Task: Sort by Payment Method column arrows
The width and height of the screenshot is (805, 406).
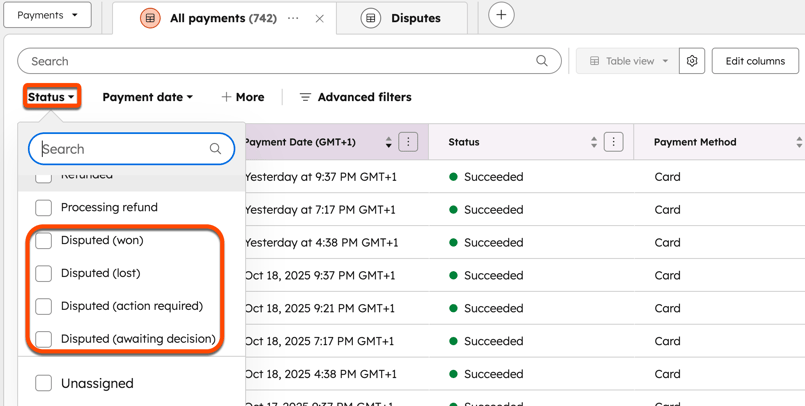Action: (x=799, y=142)
